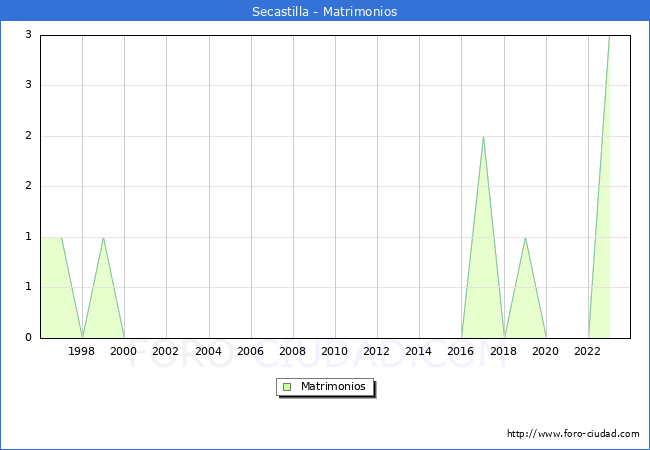Click the 2016 x-axis label

tap(461, 351)
